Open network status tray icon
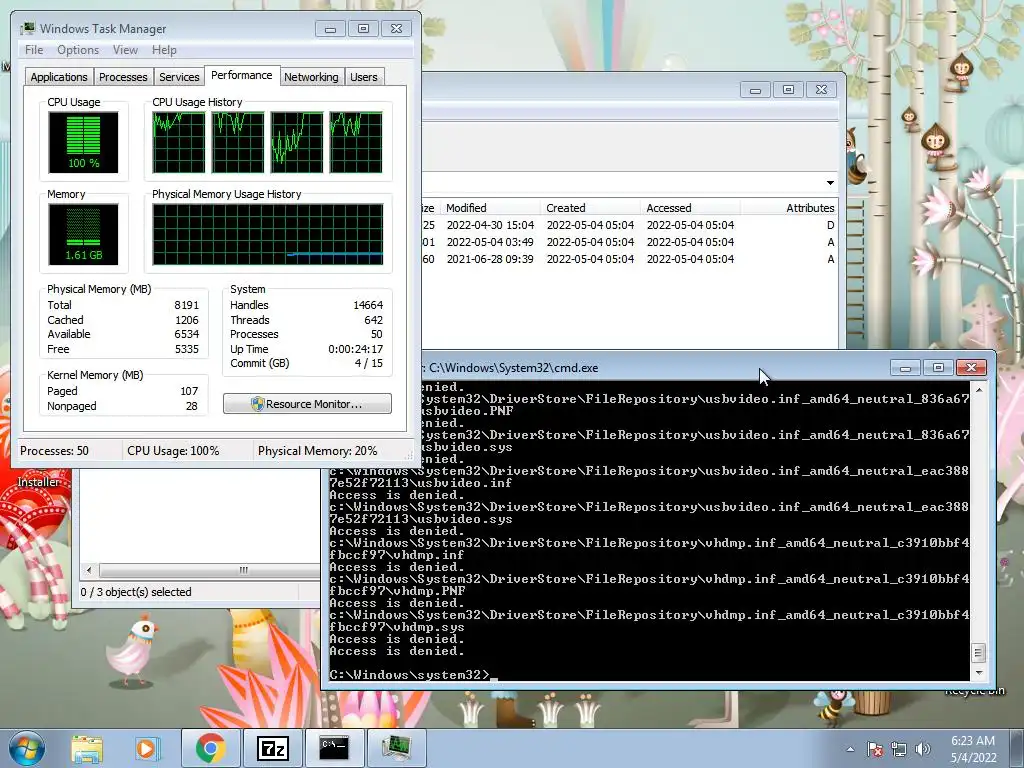Viewport: 1024px width, 768px height. 899,749
